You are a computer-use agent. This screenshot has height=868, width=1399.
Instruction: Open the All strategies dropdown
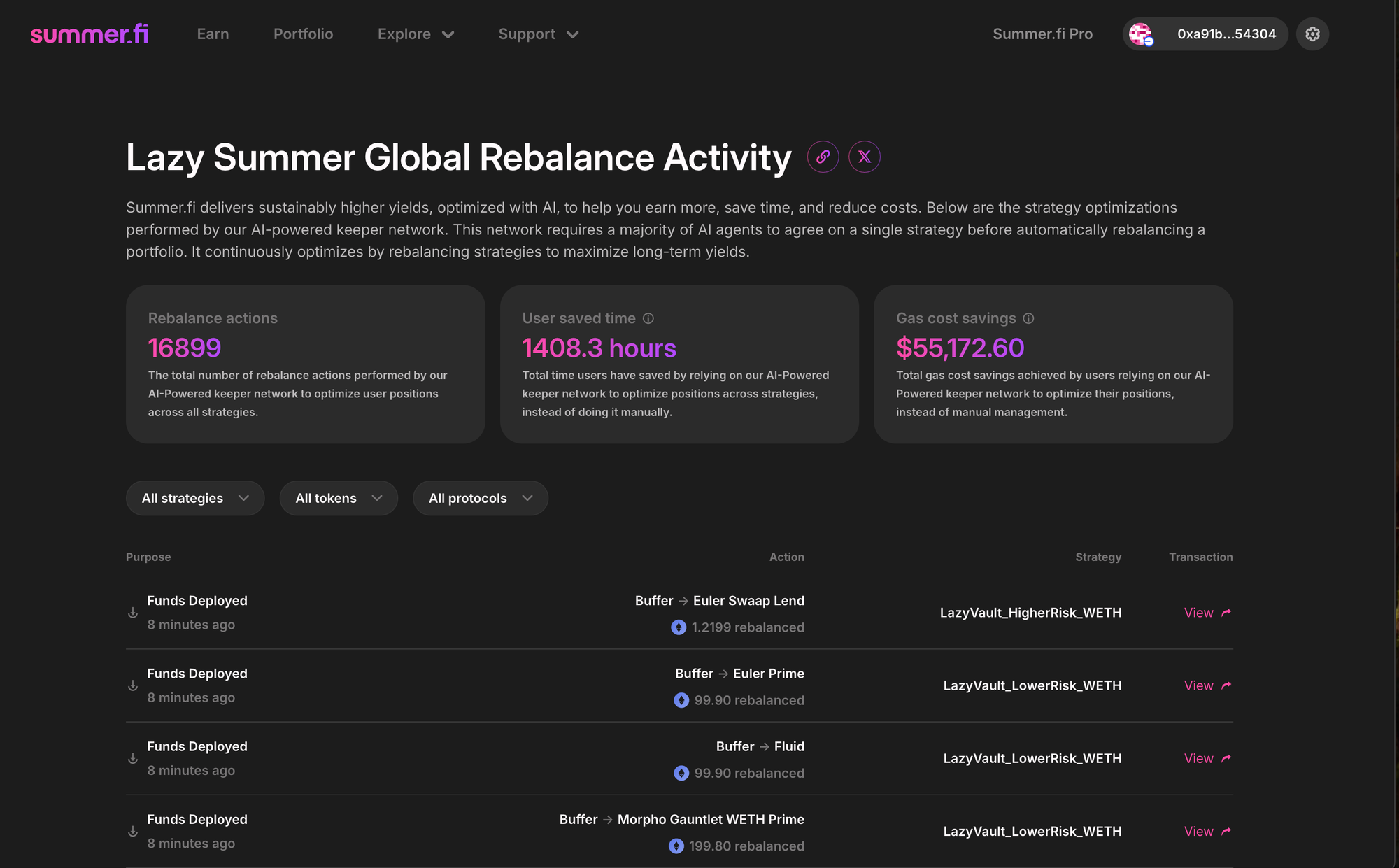click(x=195, y=498)
